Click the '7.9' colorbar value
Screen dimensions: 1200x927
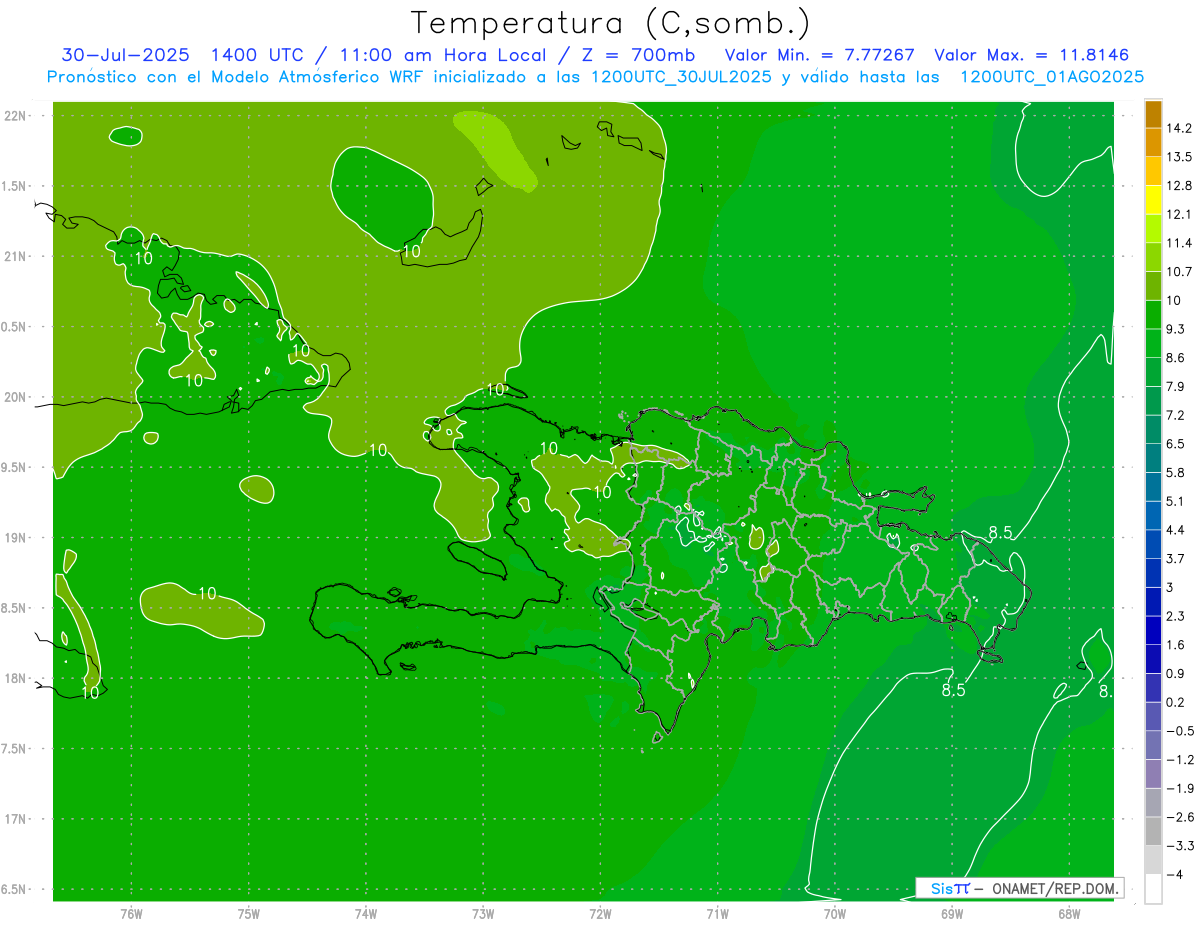point(1175,386)
